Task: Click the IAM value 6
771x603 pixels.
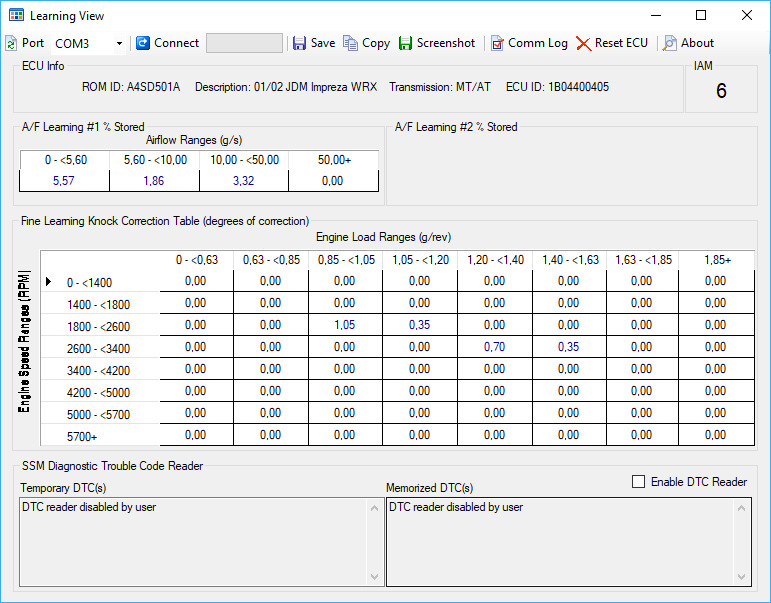Action: tap(721, 90)
